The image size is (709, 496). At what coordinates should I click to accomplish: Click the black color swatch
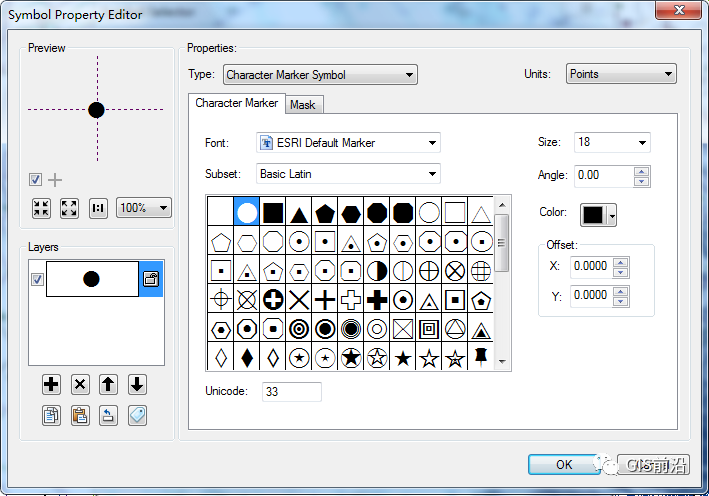click(593, 215)
